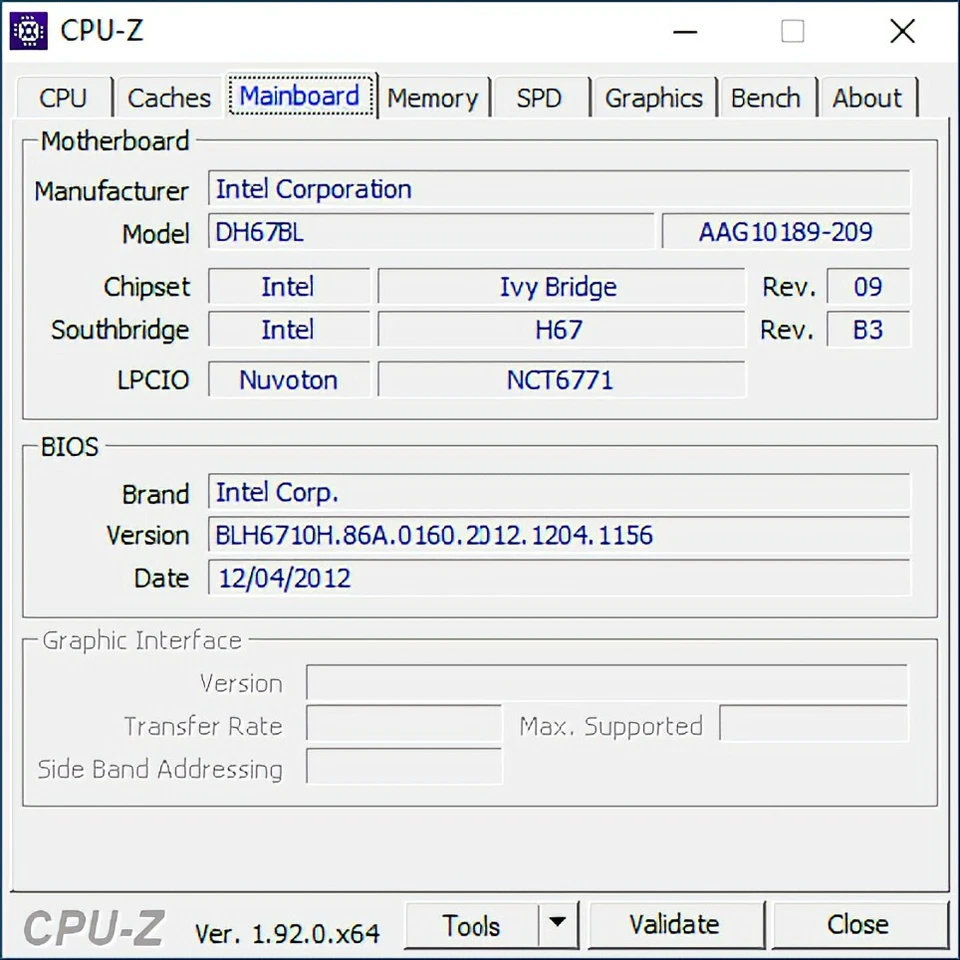Open the SPD tab
Image resolution: width=960 pixels, height=960 pixels.
coord(539,97)
